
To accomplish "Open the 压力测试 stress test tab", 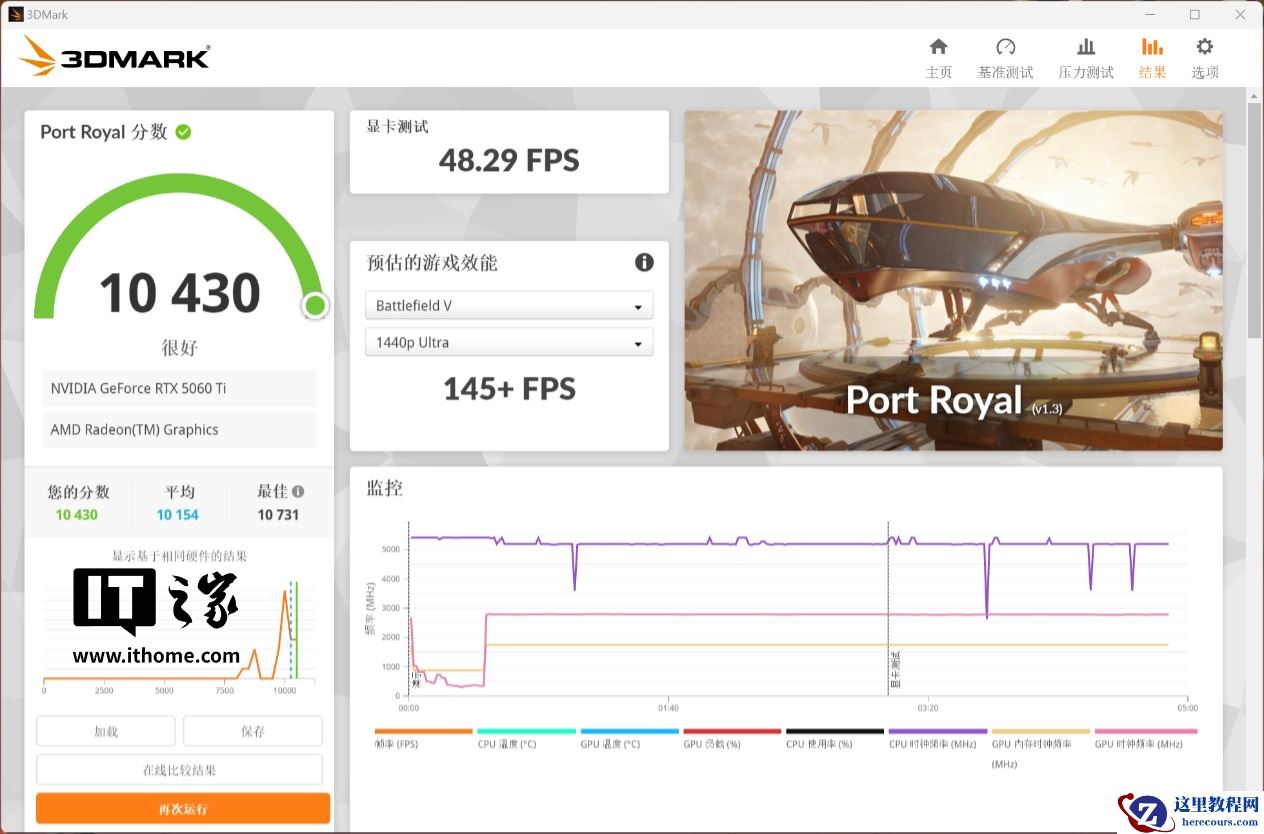I will click(x=1086, y=59).
